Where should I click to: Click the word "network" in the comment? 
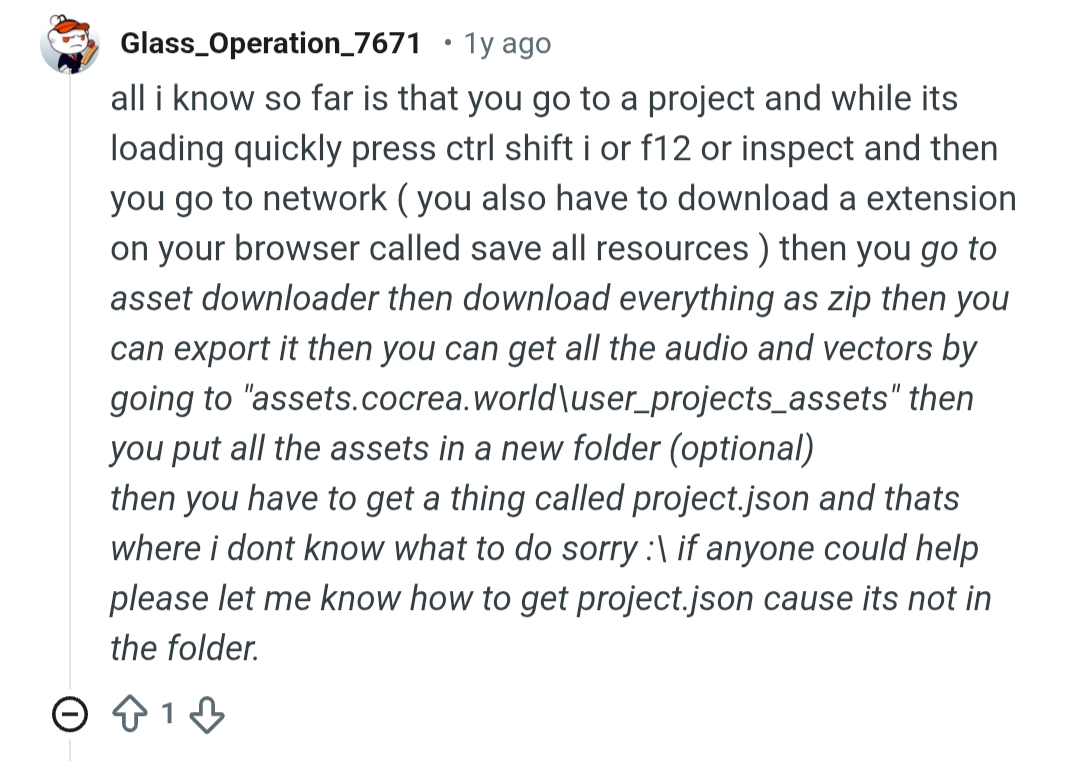click(324, 199)
